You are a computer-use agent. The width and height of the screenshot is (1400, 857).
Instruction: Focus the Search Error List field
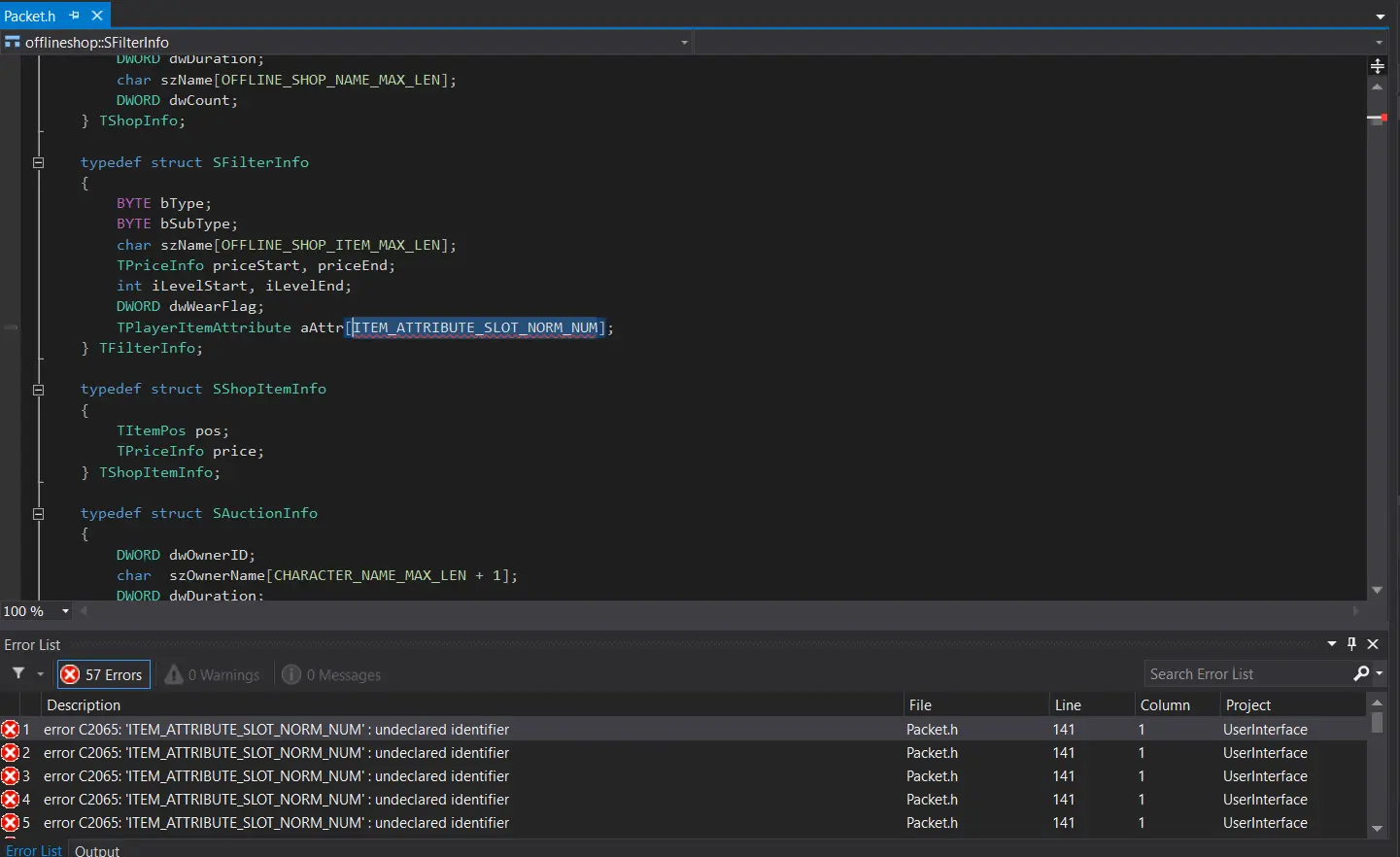tap(1248, 674)
